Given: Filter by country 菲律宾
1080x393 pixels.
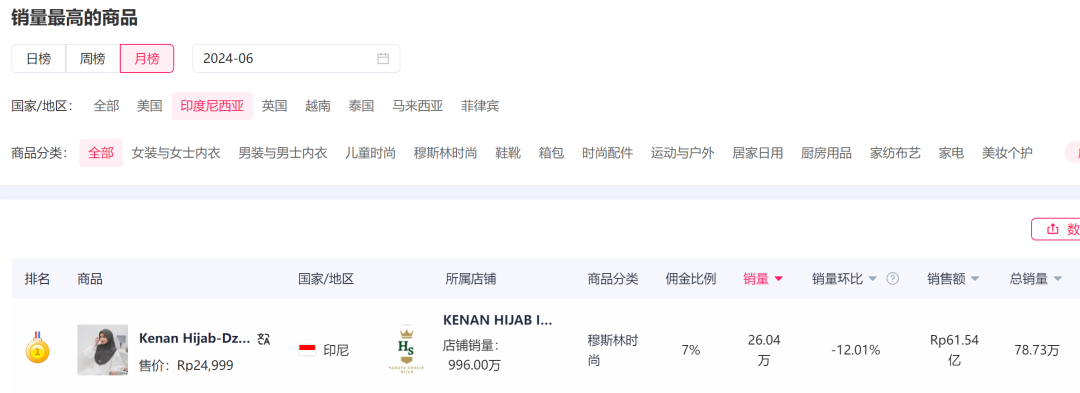Looking at the screenshot, I should (480, 106).
